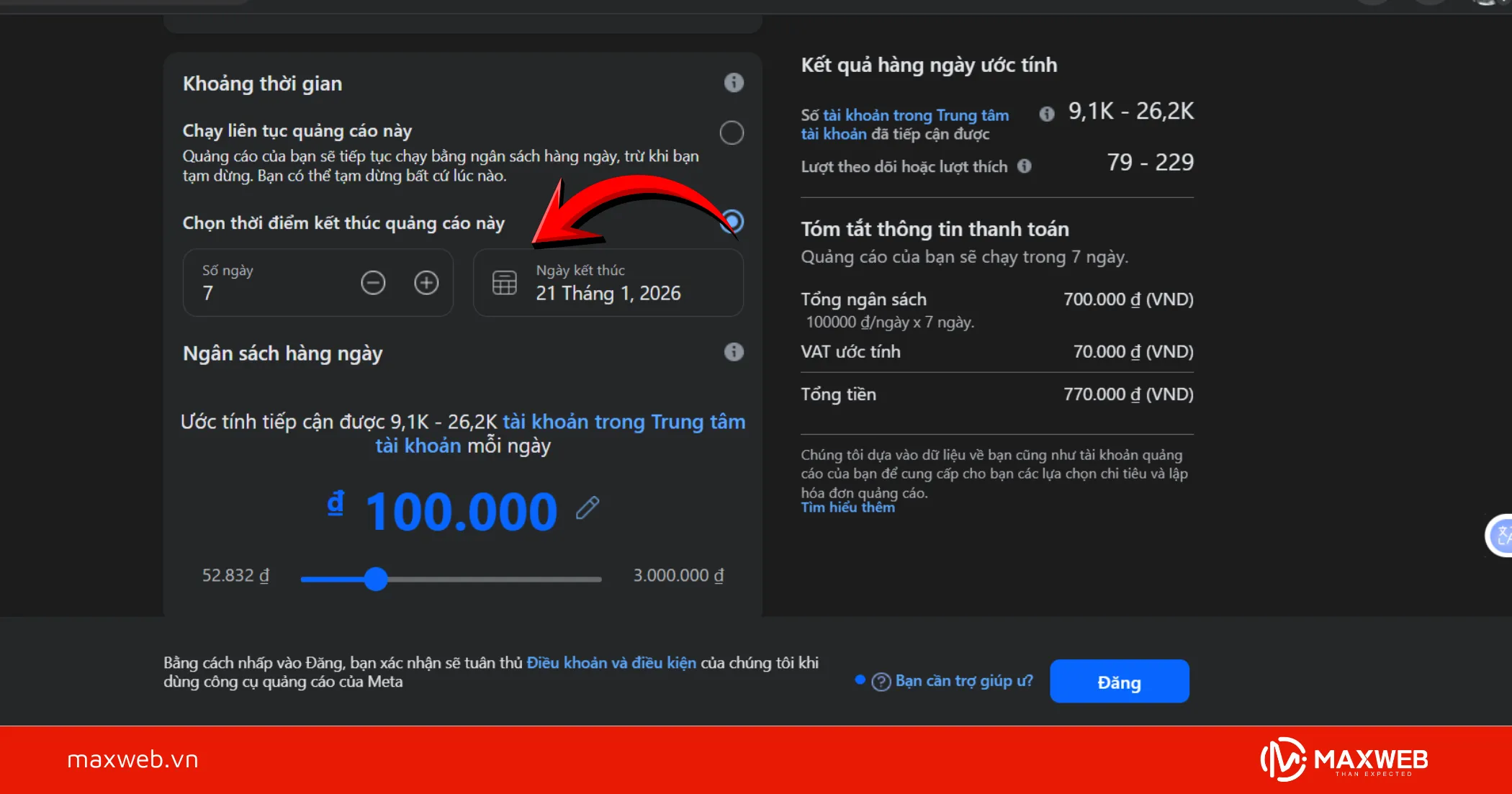
Task: Select the Chạy liên tục quảng cáo này radio button
Action: click(732, 132)
